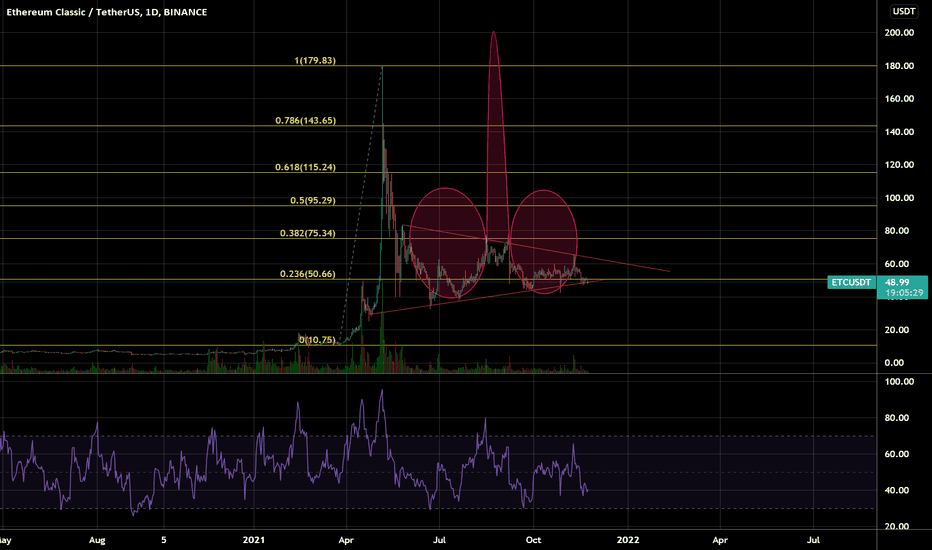932x550 pixels.
Task: Click the 120.00 price axis label
Action: tap(899, 165)
